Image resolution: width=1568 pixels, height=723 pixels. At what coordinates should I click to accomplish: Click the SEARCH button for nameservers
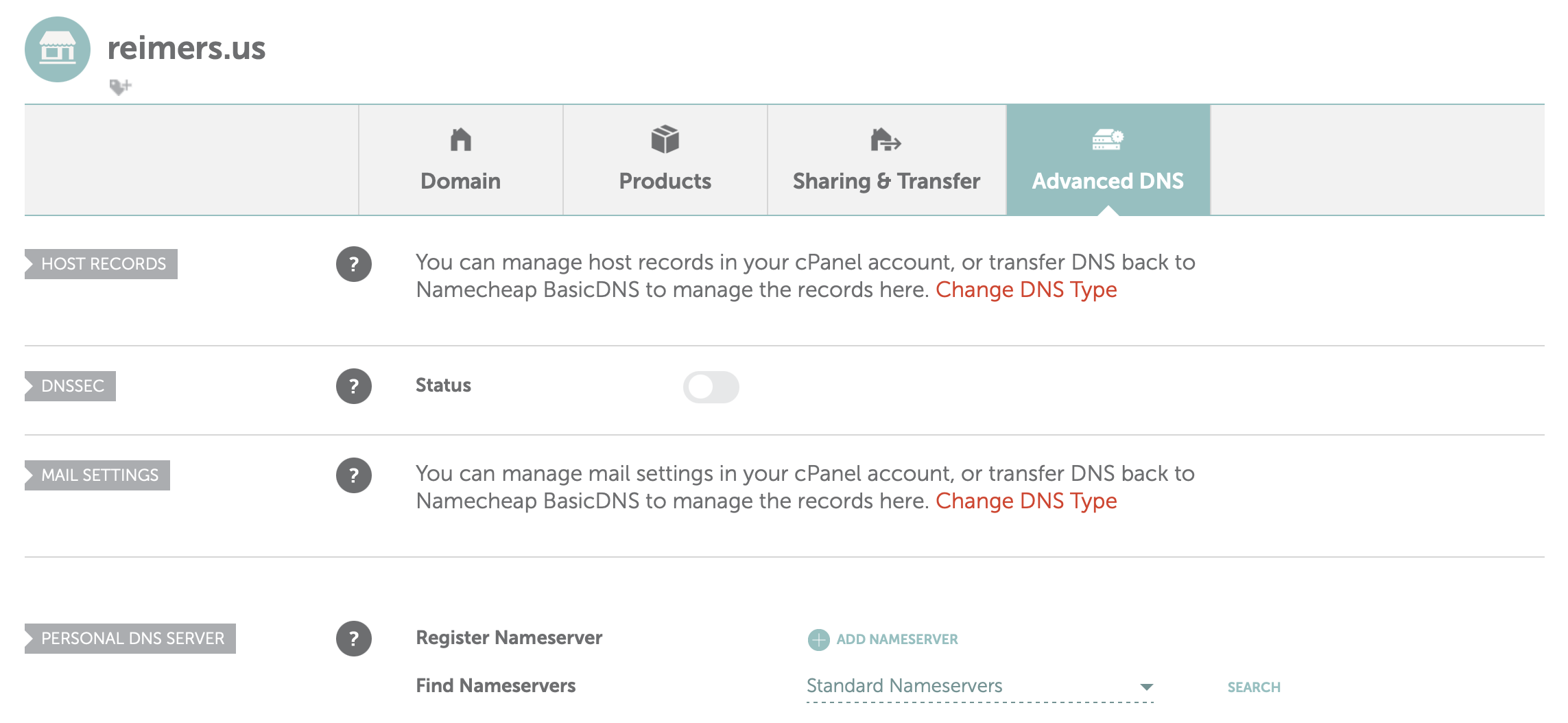(x=1254, y=687)
